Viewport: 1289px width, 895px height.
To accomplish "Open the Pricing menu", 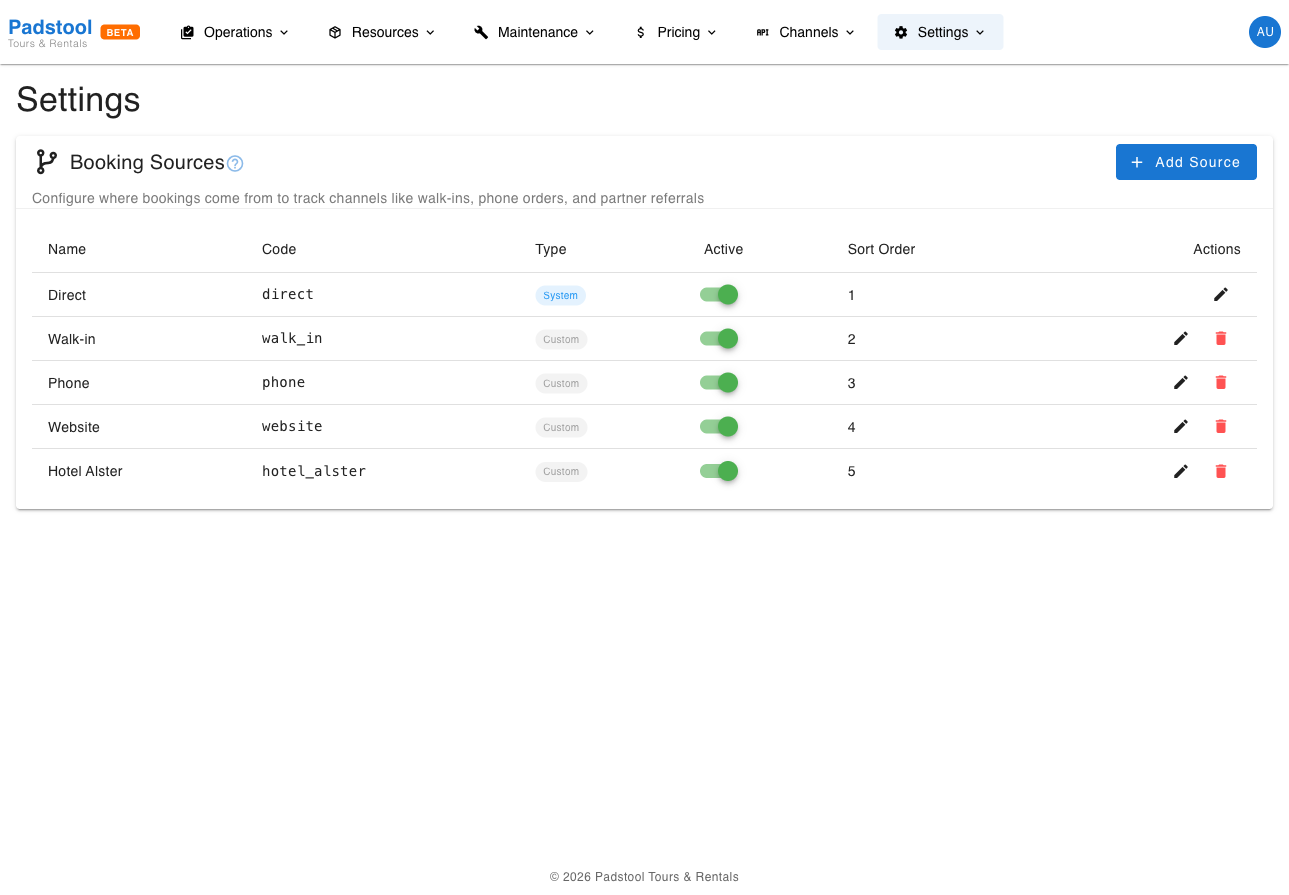I will point(676,32).
